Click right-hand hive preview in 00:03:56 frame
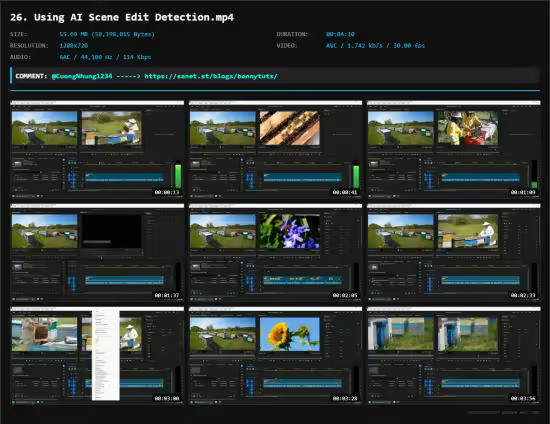This screenshot has height=424, width=550. (468, 335)
